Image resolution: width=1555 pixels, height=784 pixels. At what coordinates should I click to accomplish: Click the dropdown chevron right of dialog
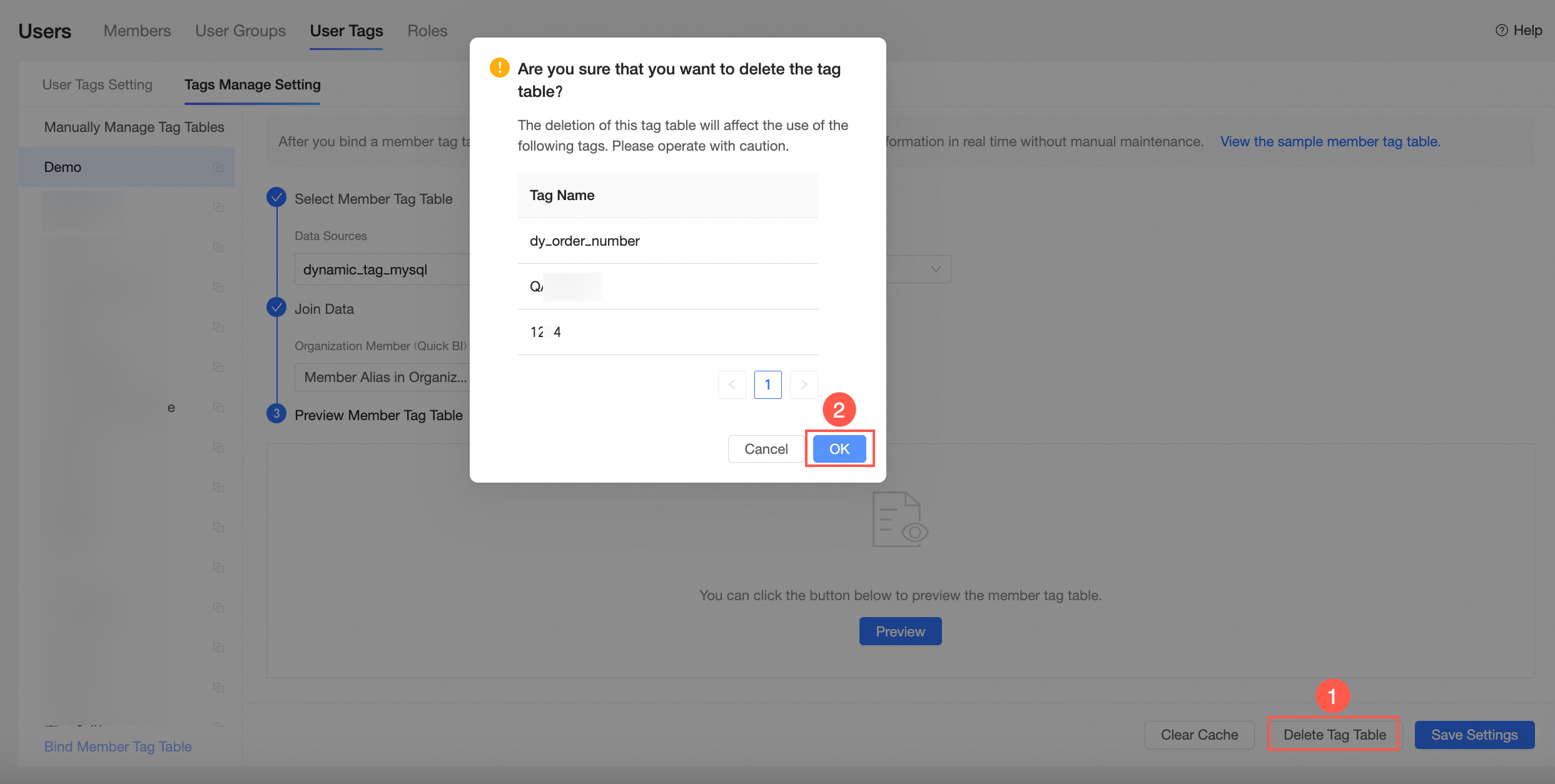coord(936,269)
